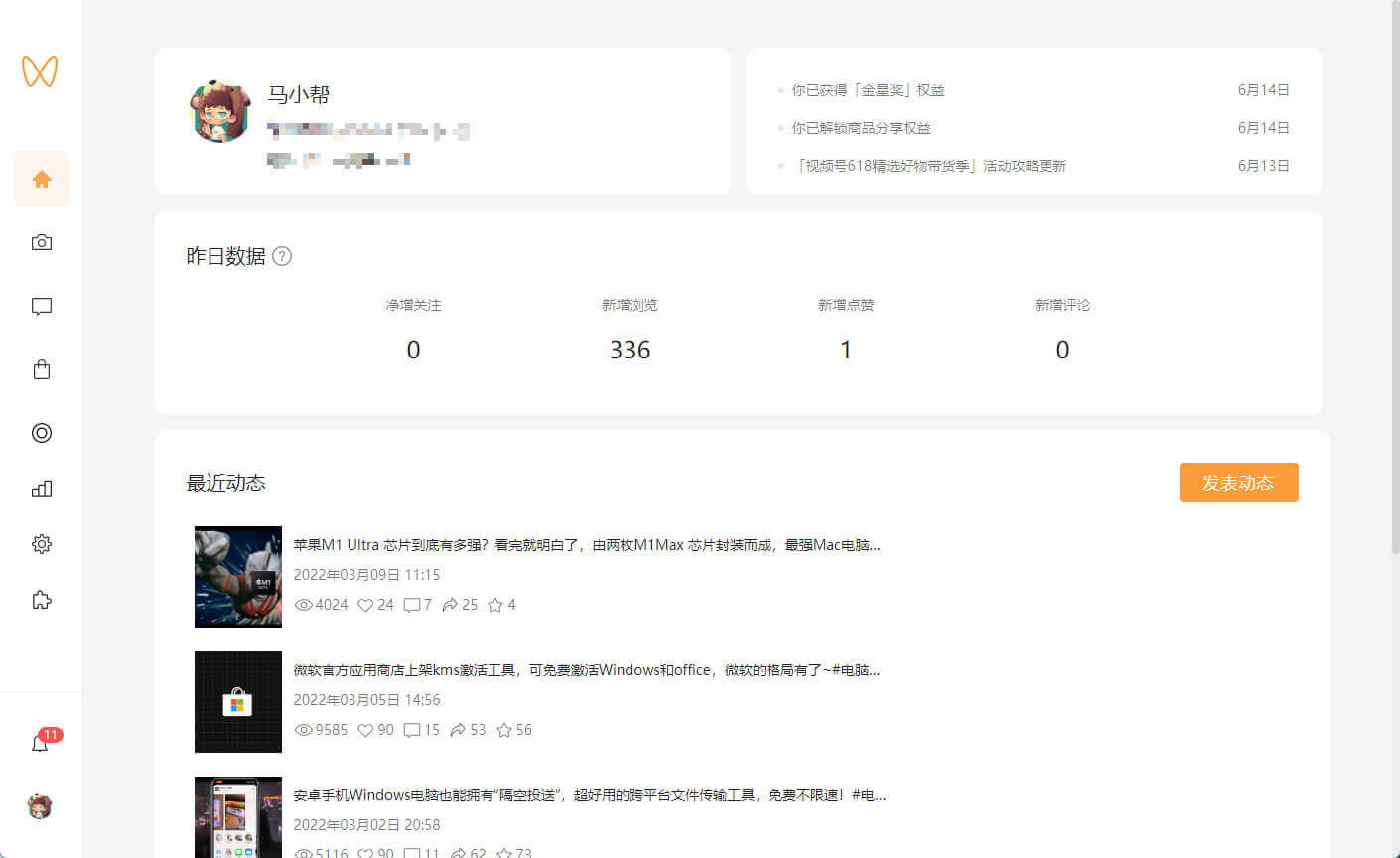The width and height of the screenshot is (1400, 858).
Task: Select the circular target icon in sidebar
Action: click(42, 433)
